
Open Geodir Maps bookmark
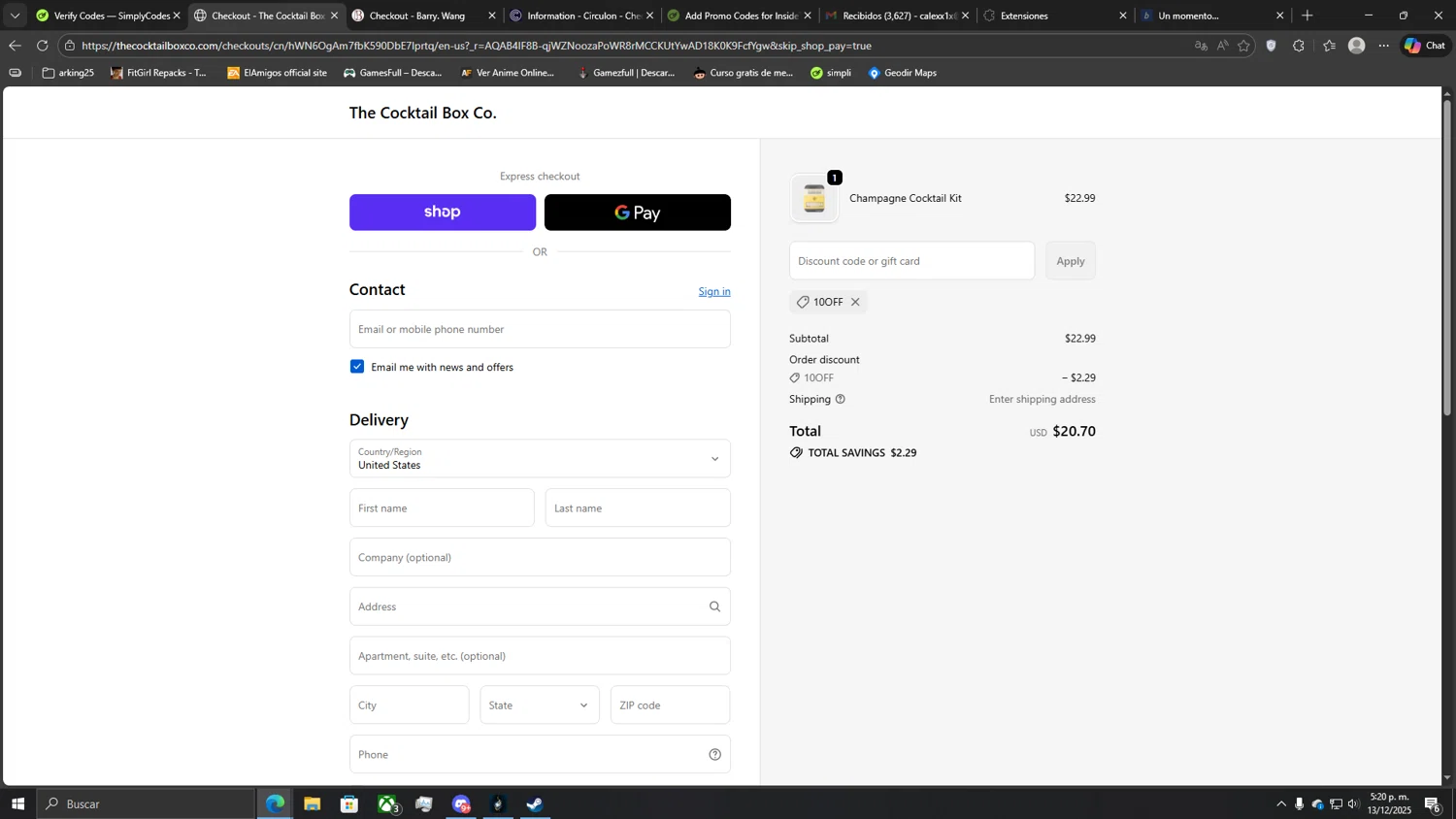point(902,73)
